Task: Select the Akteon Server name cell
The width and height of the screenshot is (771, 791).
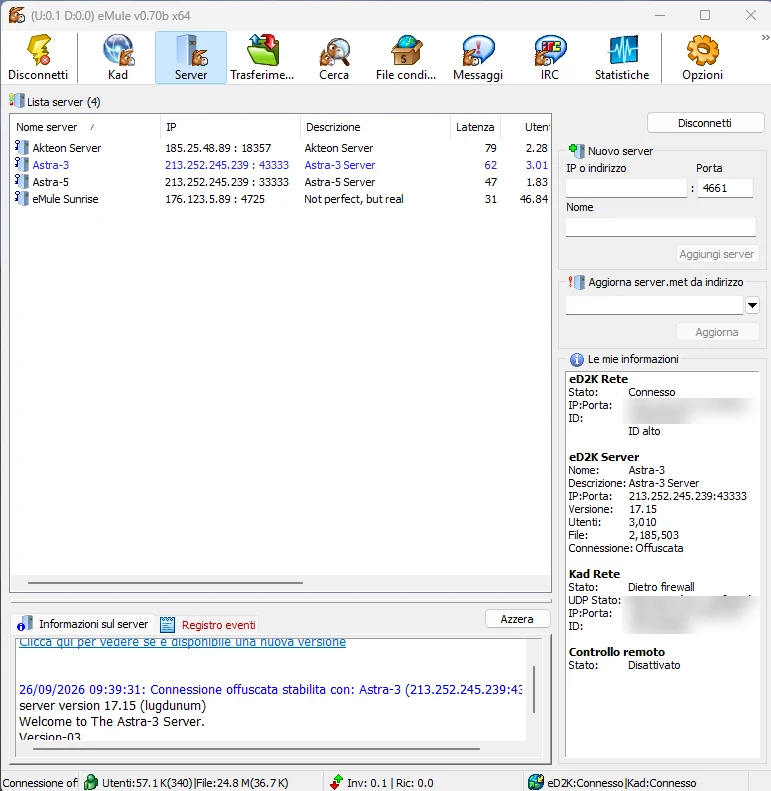Action: (67, 148)
